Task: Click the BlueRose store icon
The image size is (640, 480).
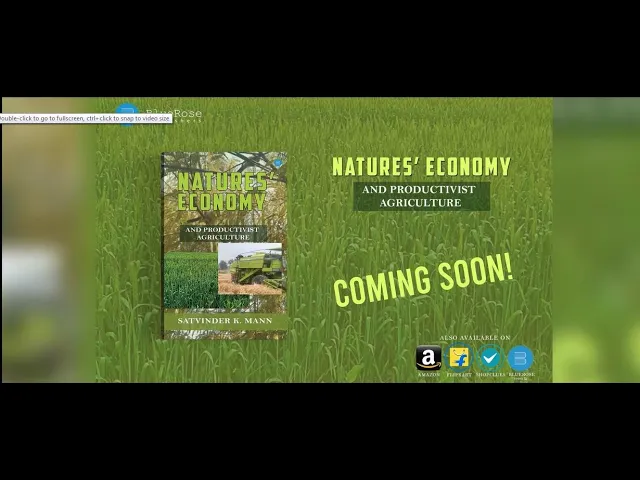Action: (x=520, y=358)
